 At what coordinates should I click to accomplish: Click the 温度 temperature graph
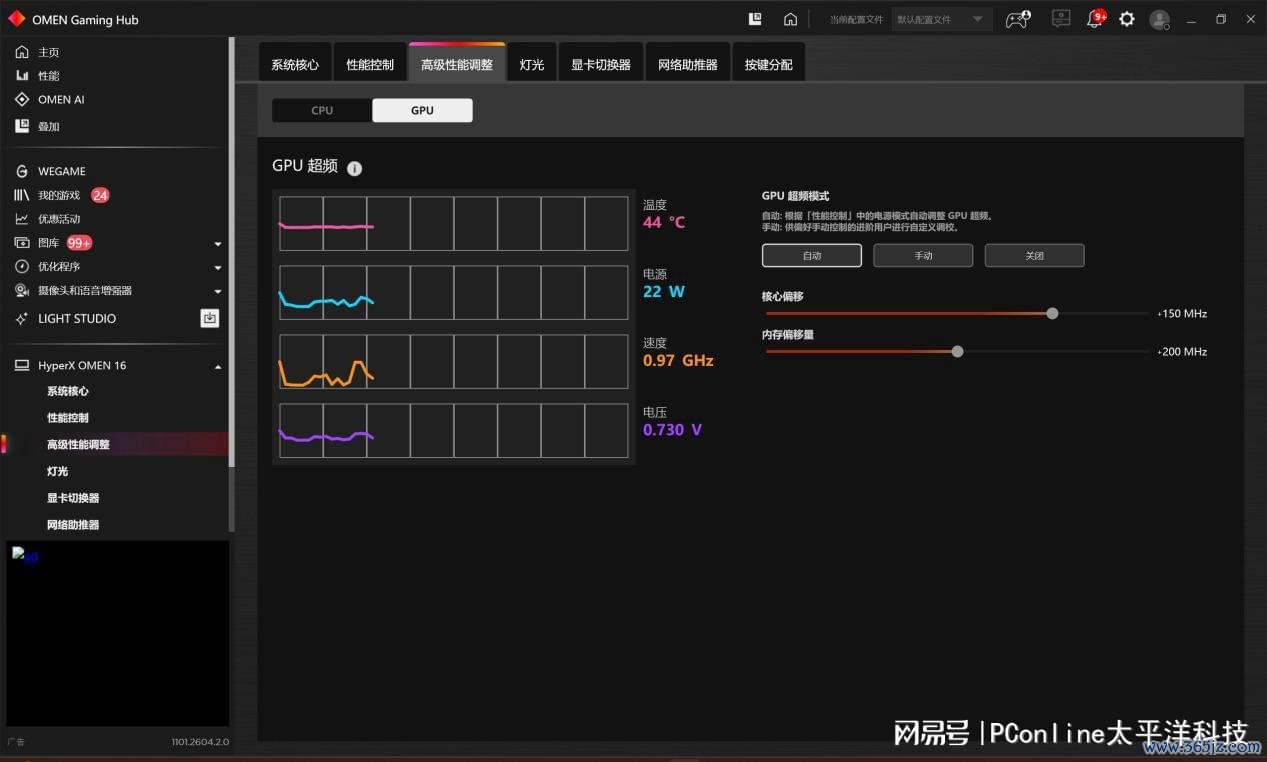(454, 223)
